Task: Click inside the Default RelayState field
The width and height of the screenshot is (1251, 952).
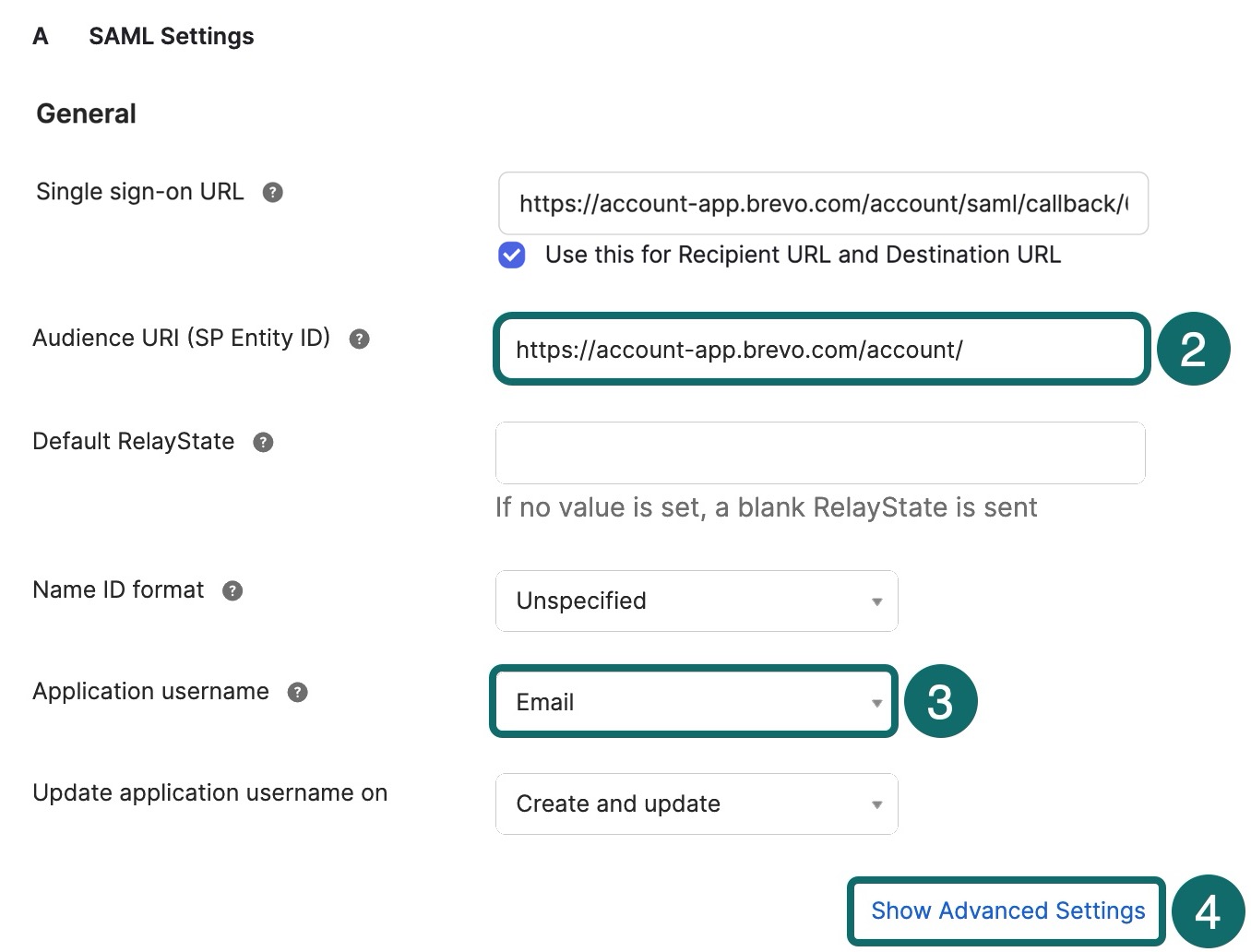Action: 819,452
